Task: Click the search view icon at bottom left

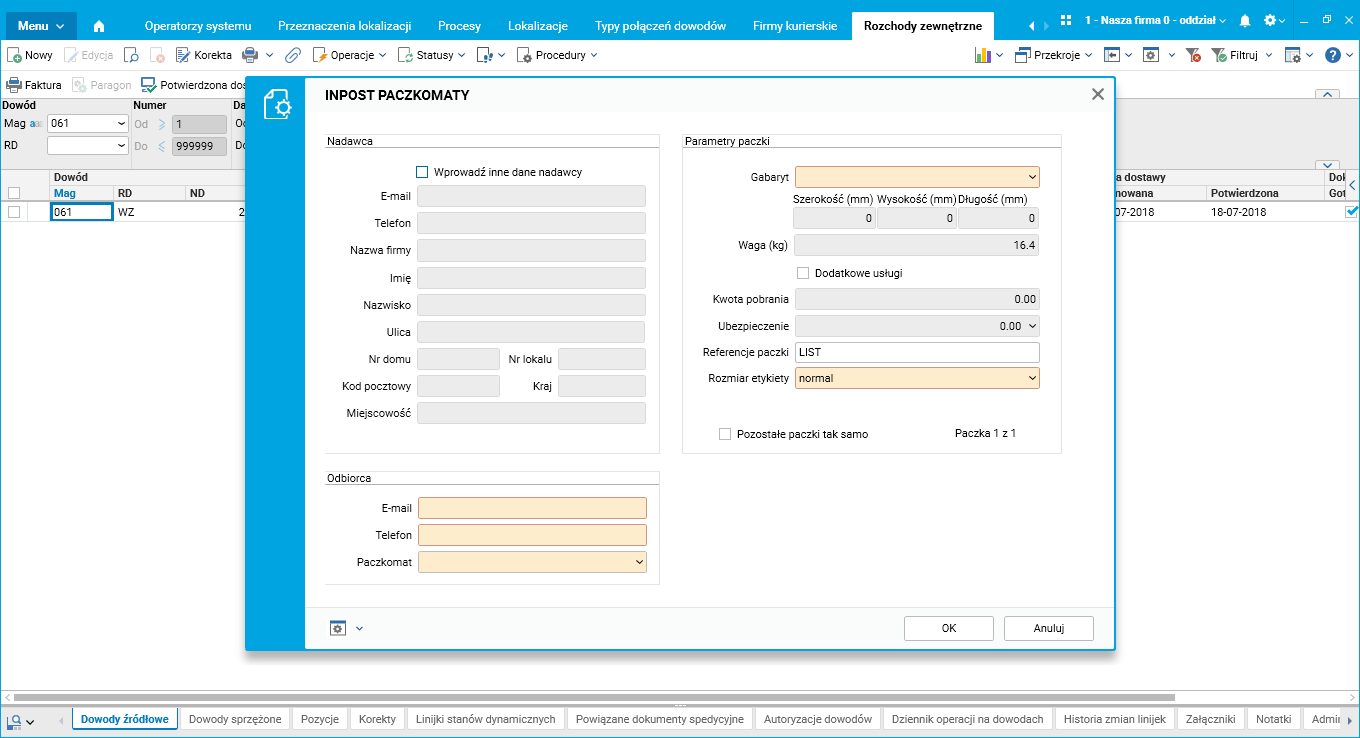Action: 14,720
